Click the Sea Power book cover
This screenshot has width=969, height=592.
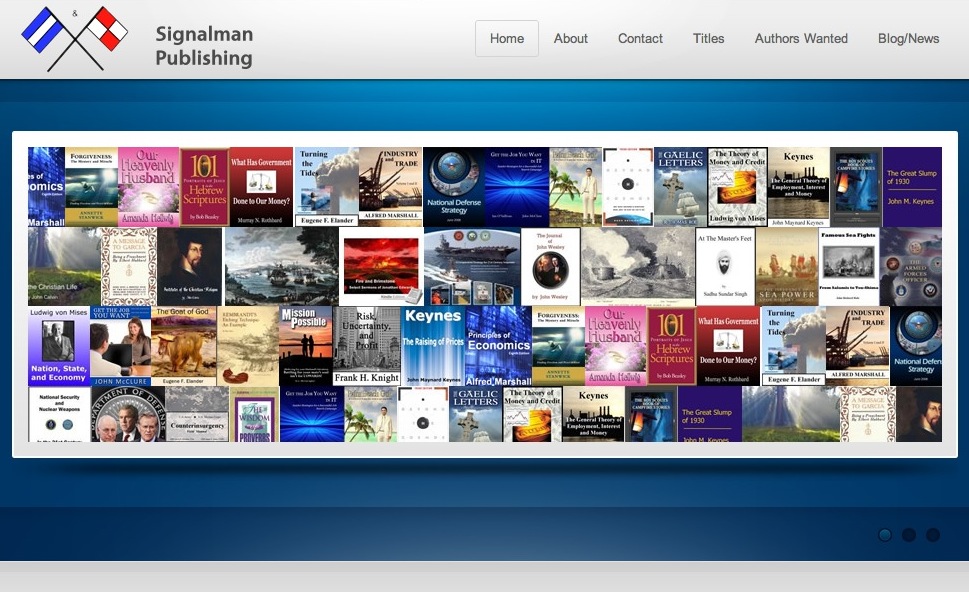click(787, 266)
